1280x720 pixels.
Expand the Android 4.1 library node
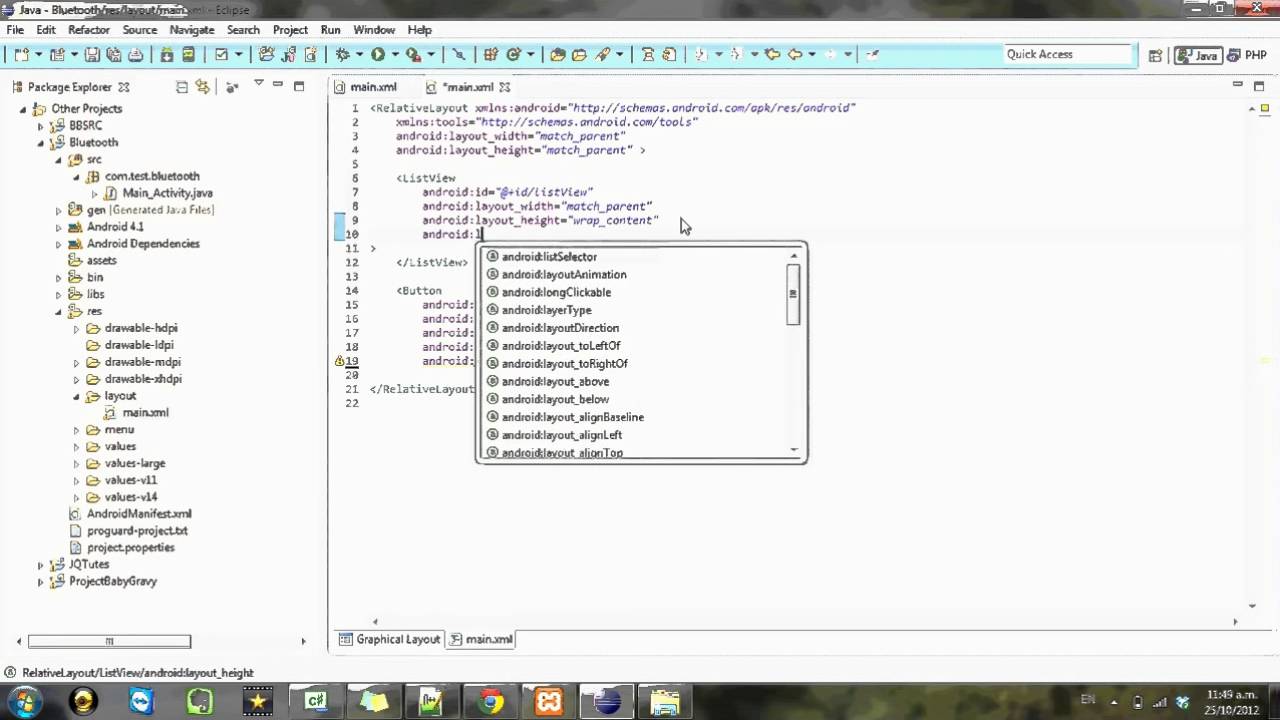pos(58,227)
